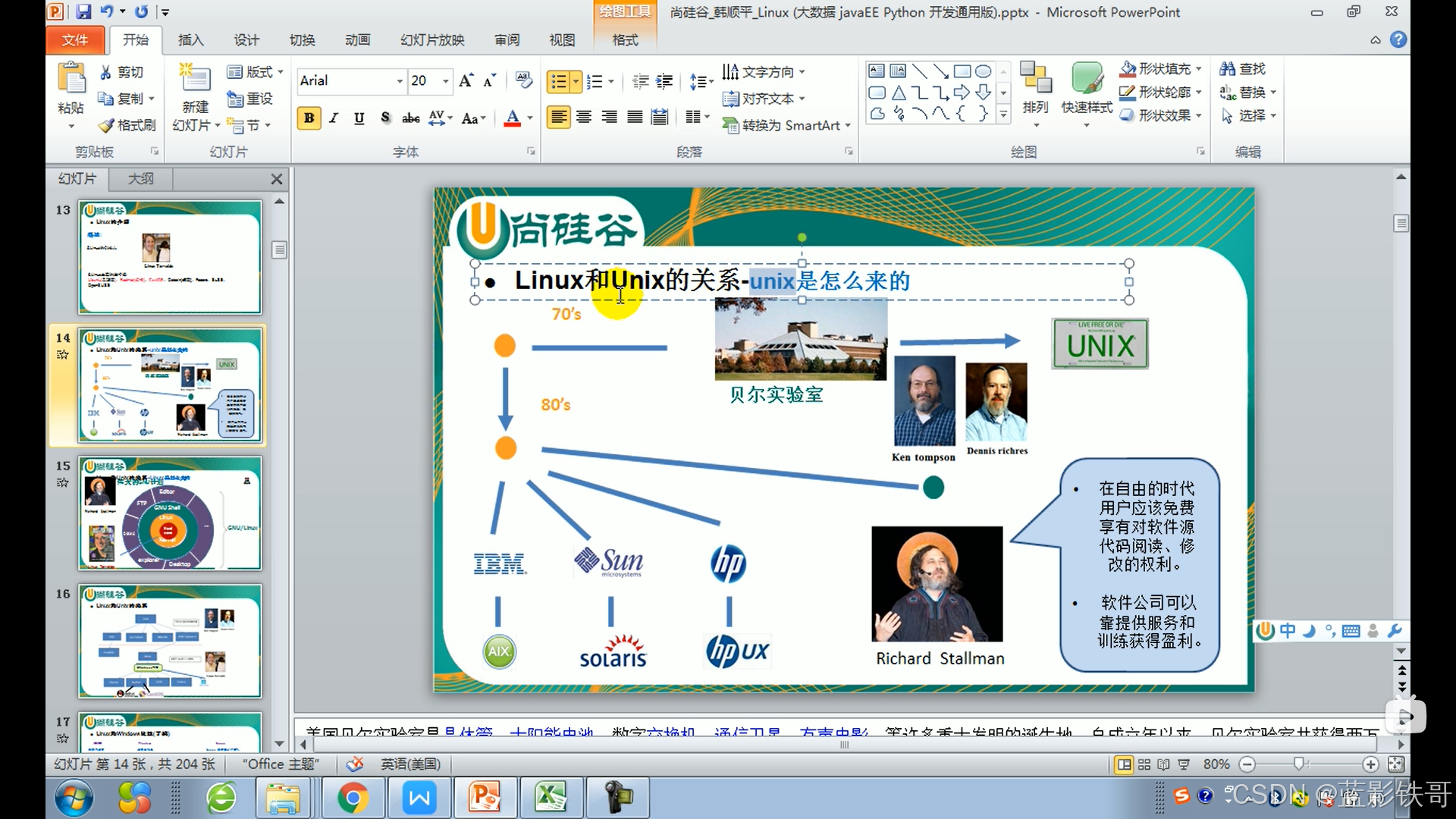
Task: Select the slide 15 thumbnail
Action: point(170,513)
